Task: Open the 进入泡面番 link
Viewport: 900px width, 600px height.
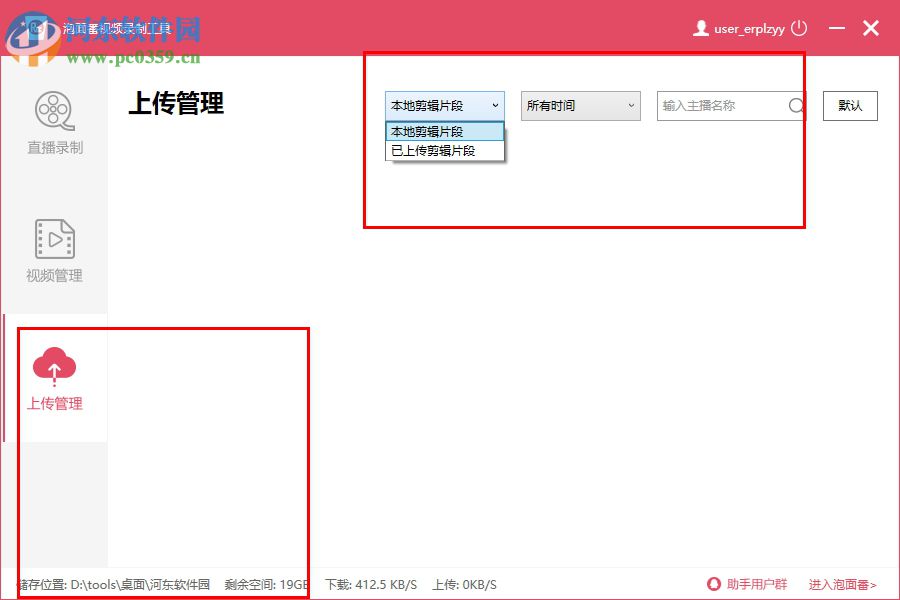Action: point(840,584)
